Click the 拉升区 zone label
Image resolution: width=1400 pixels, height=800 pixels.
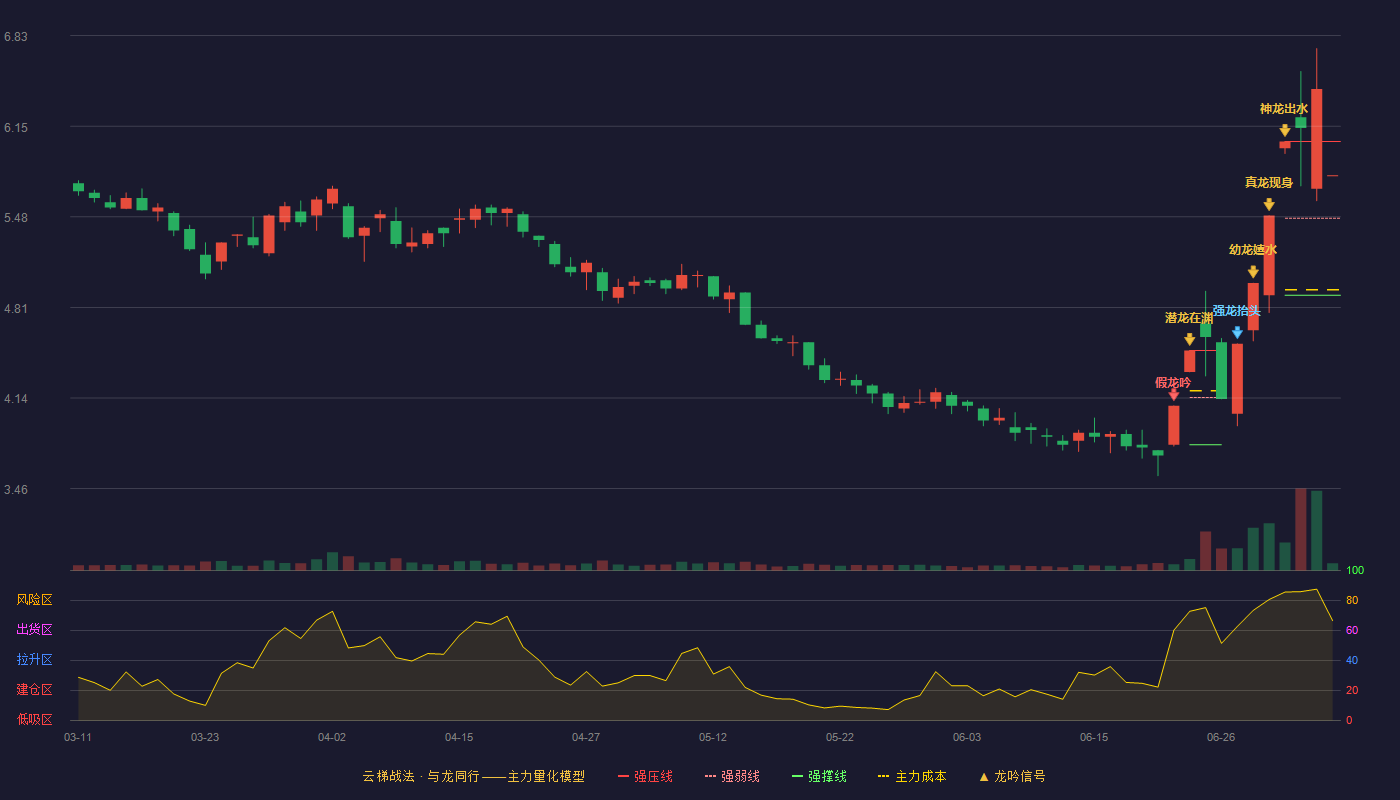[x=34, y=660]
